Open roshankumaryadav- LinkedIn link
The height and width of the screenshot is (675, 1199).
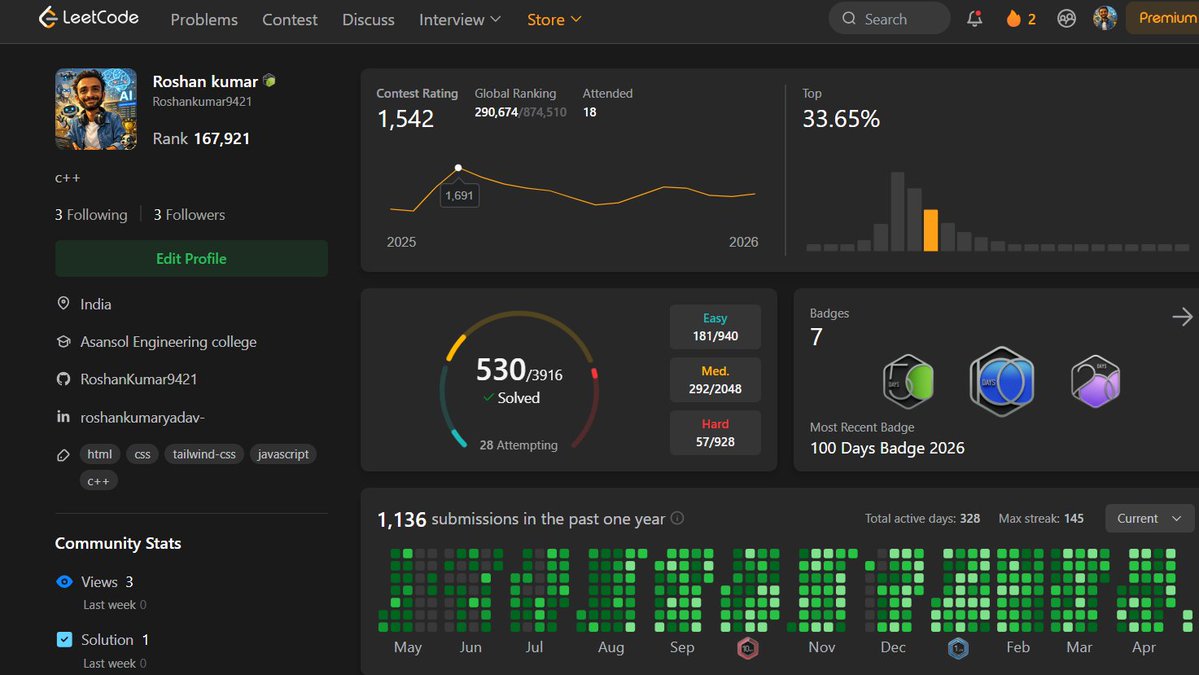[142, 417]
